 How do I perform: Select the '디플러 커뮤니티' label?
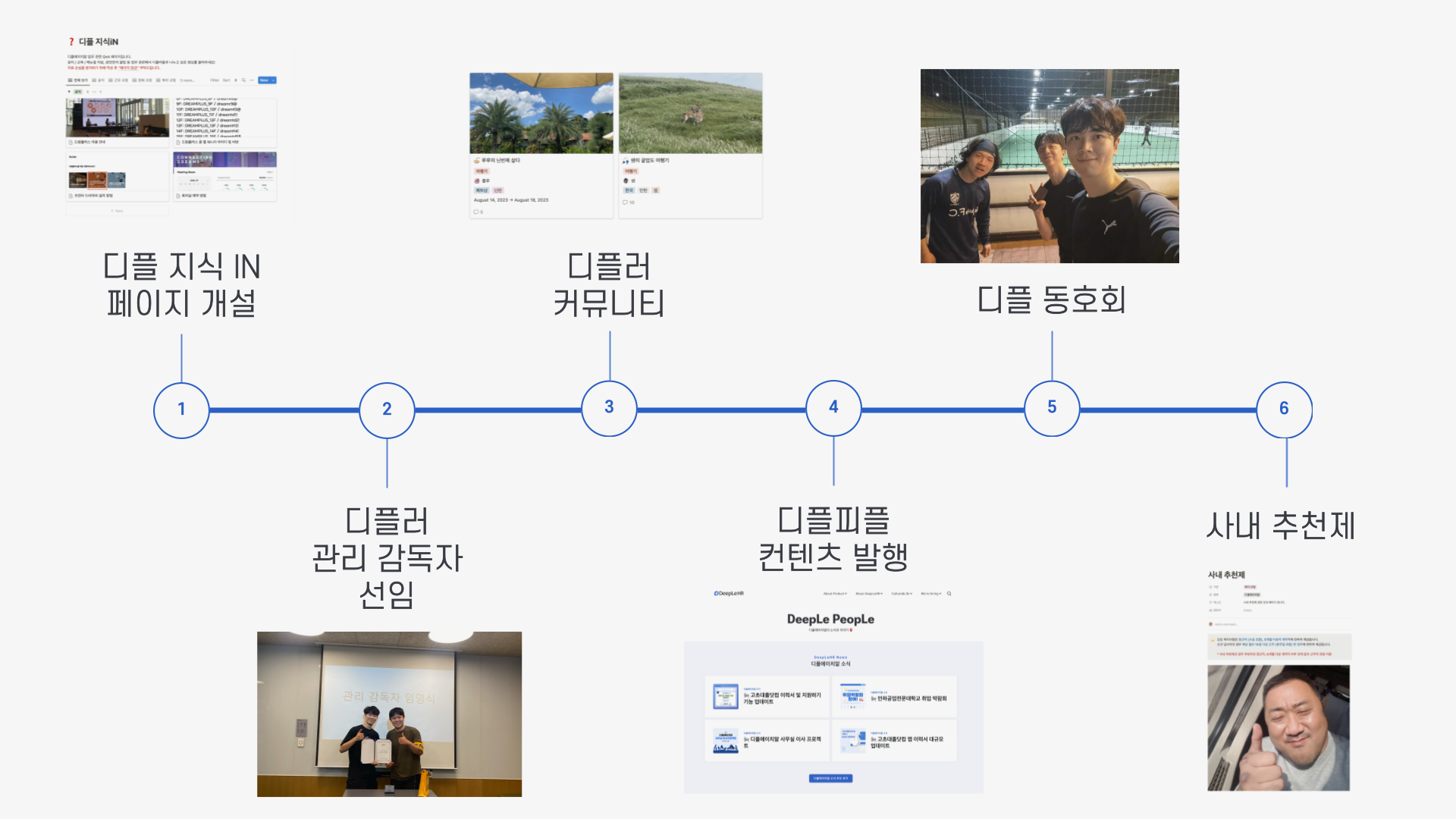[609, 285]
